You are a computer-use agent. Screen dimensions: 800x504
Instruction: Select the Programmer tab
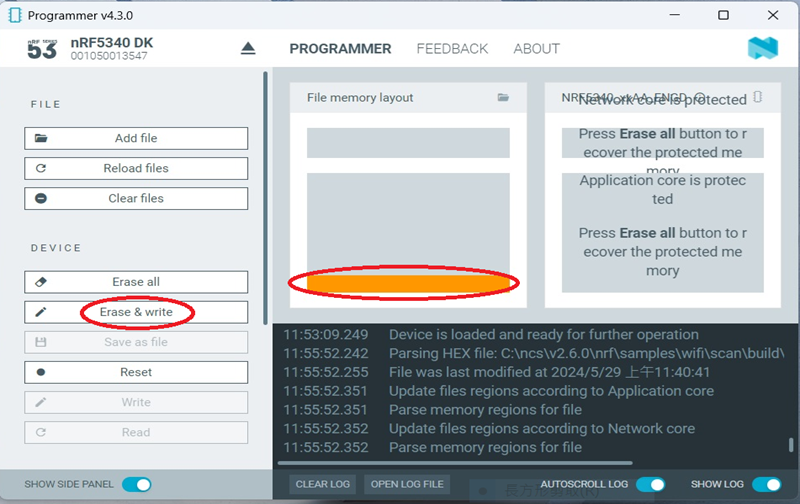[x=340, y=49]
